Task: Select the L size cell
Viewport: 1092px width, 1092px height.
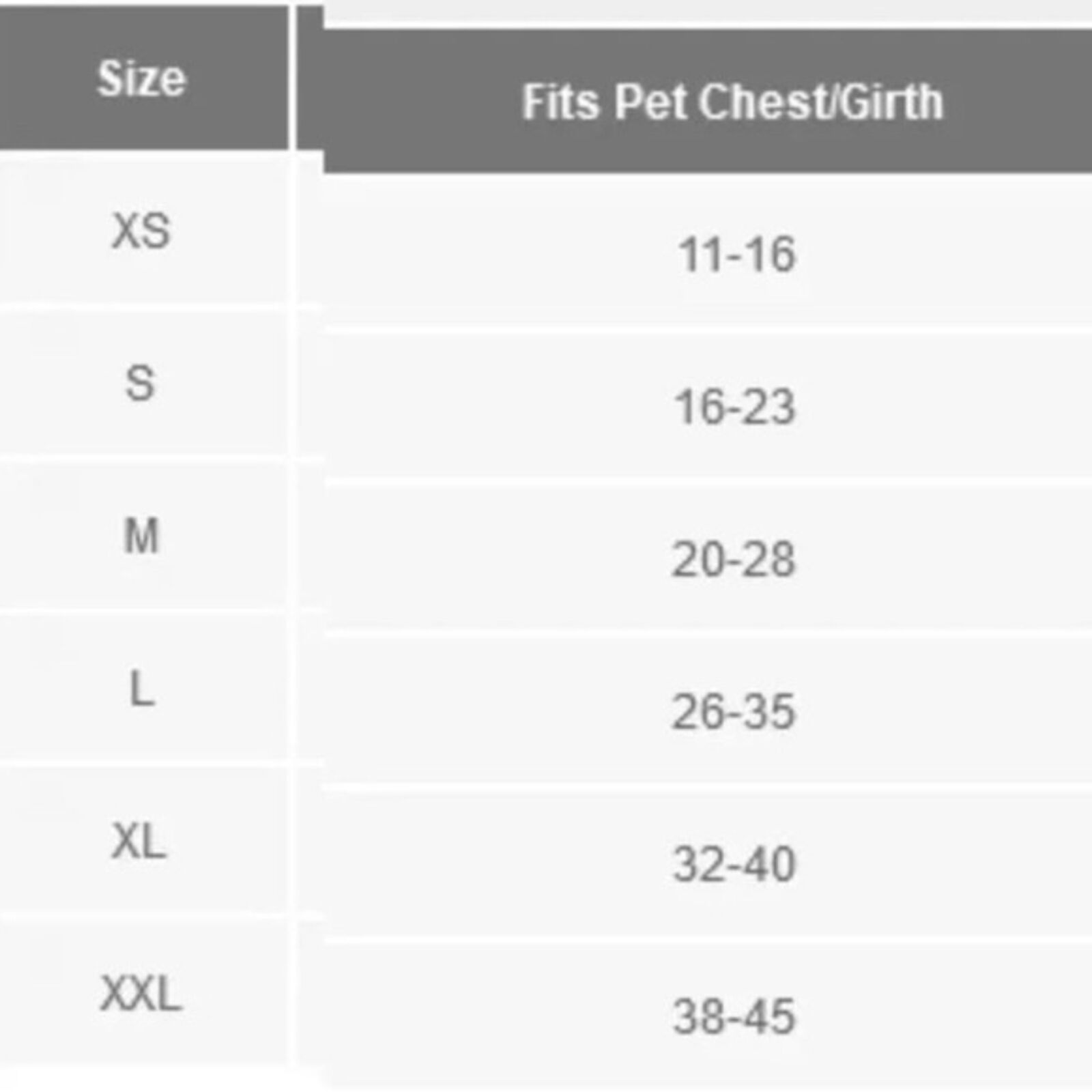Action: [142, 689]
